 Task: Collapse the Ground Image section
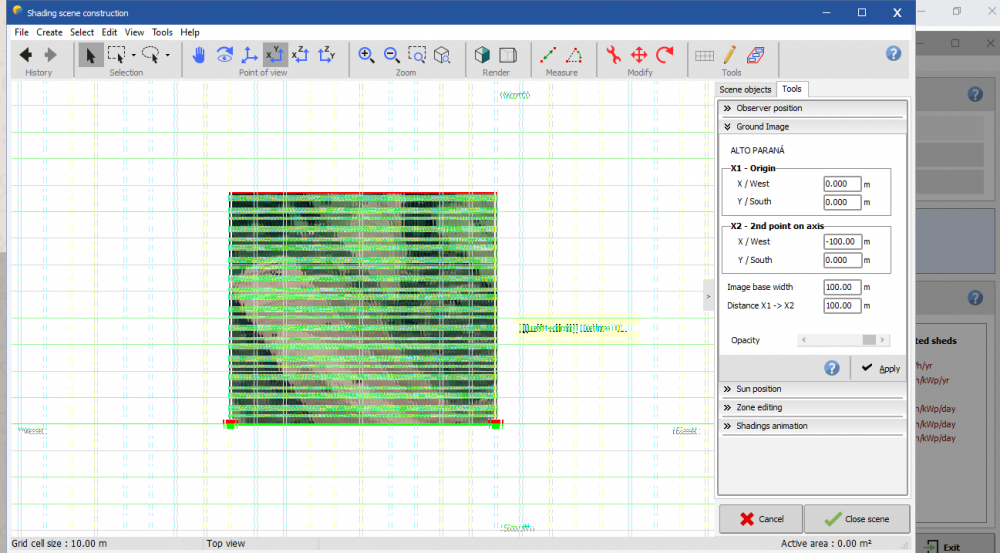tap(812, 127)
